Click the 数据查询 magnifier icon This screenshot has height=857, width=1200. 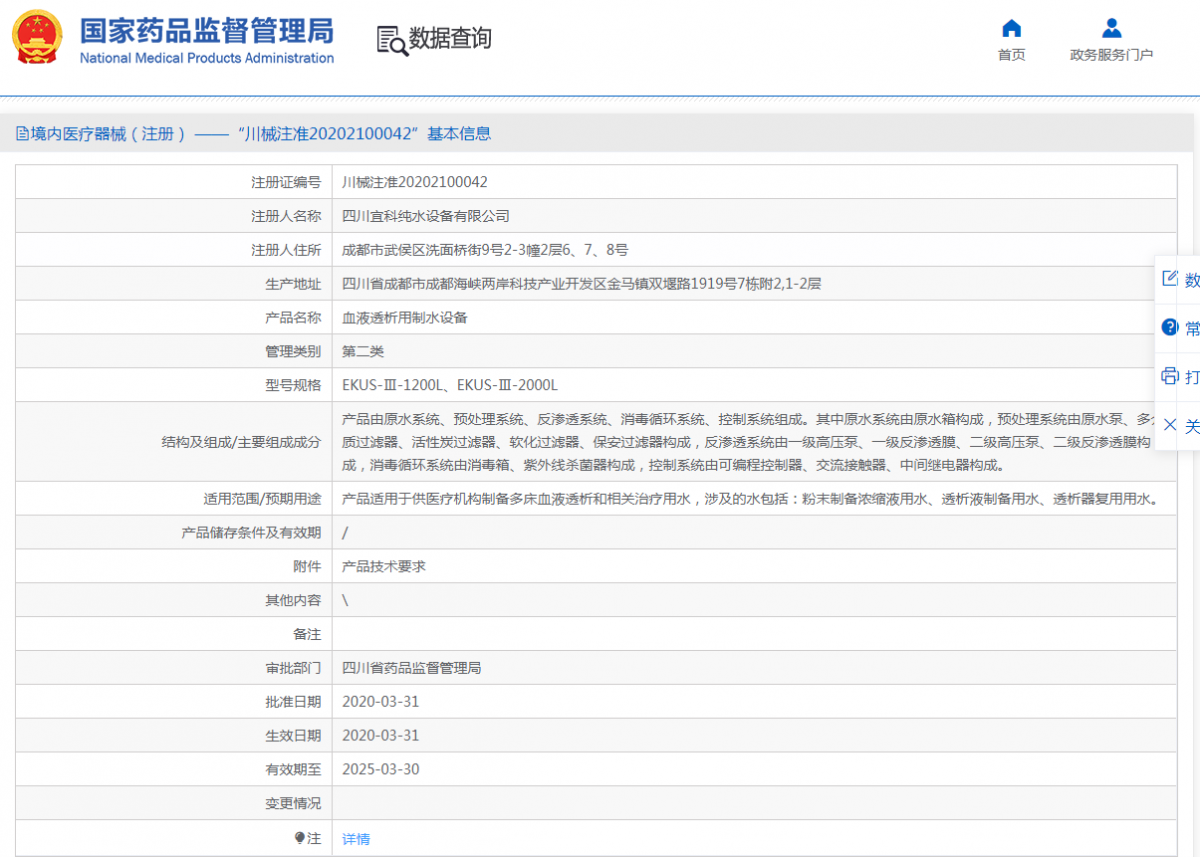390,41
